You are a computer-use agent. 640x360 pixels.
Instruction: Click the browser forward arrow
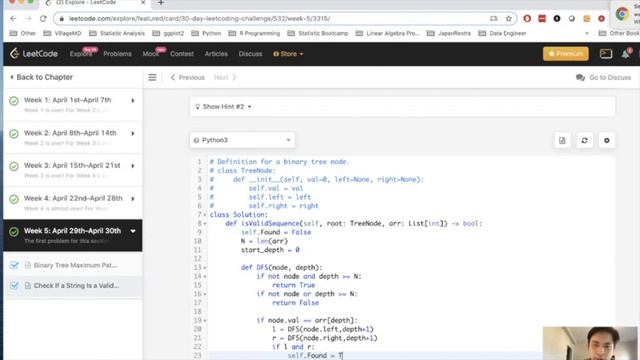(x=28, y=19)
